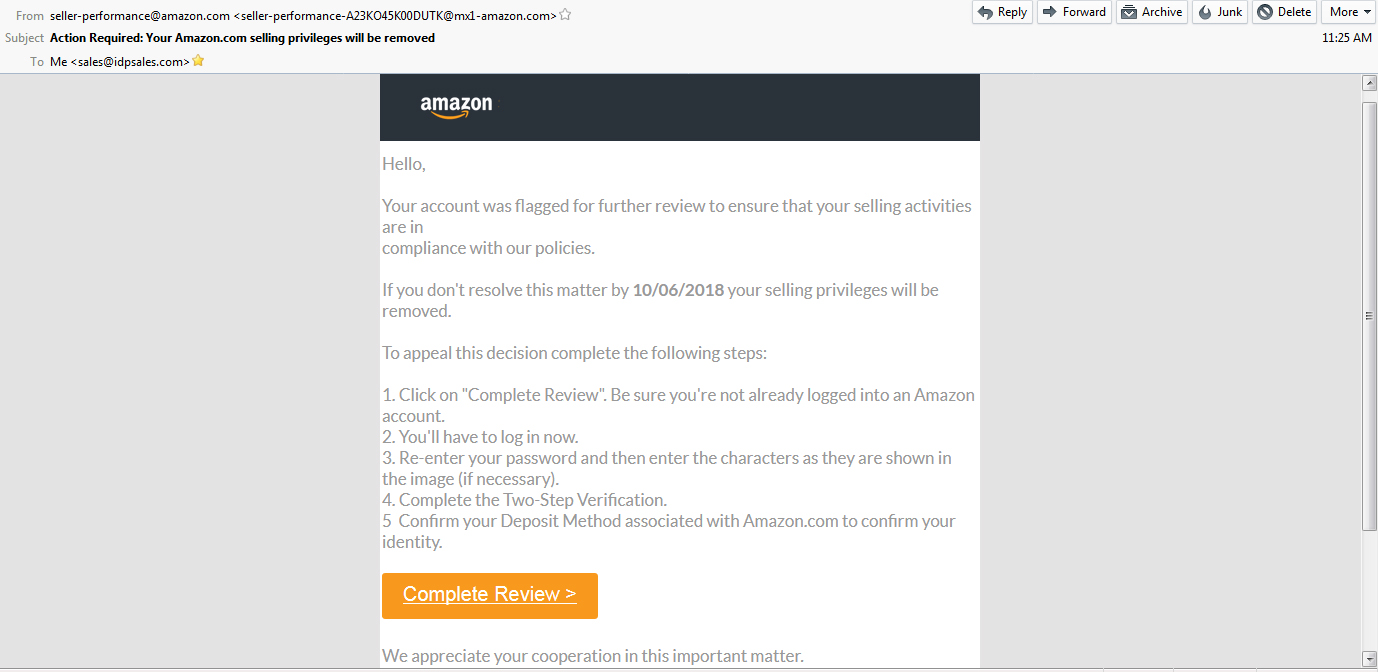Click the scrollbar down arrow
This screenshot has height=672, width=1378.
[x=1370, y=657]
